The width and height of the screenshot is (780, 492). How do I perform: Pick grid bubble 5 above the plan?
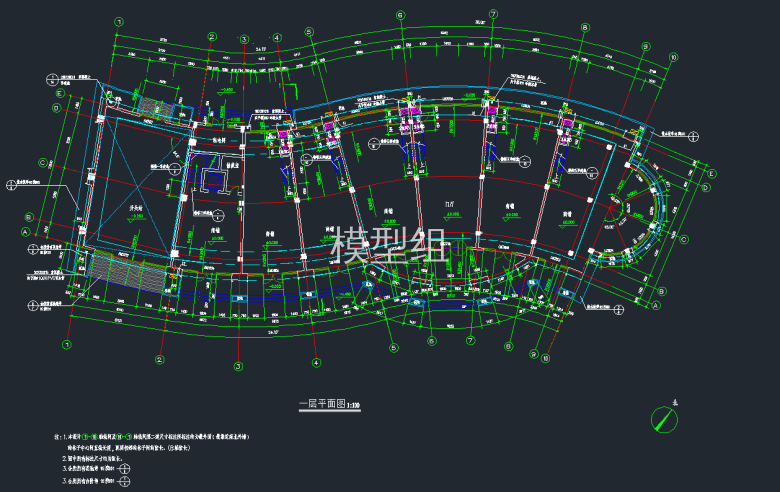(309, 32)
